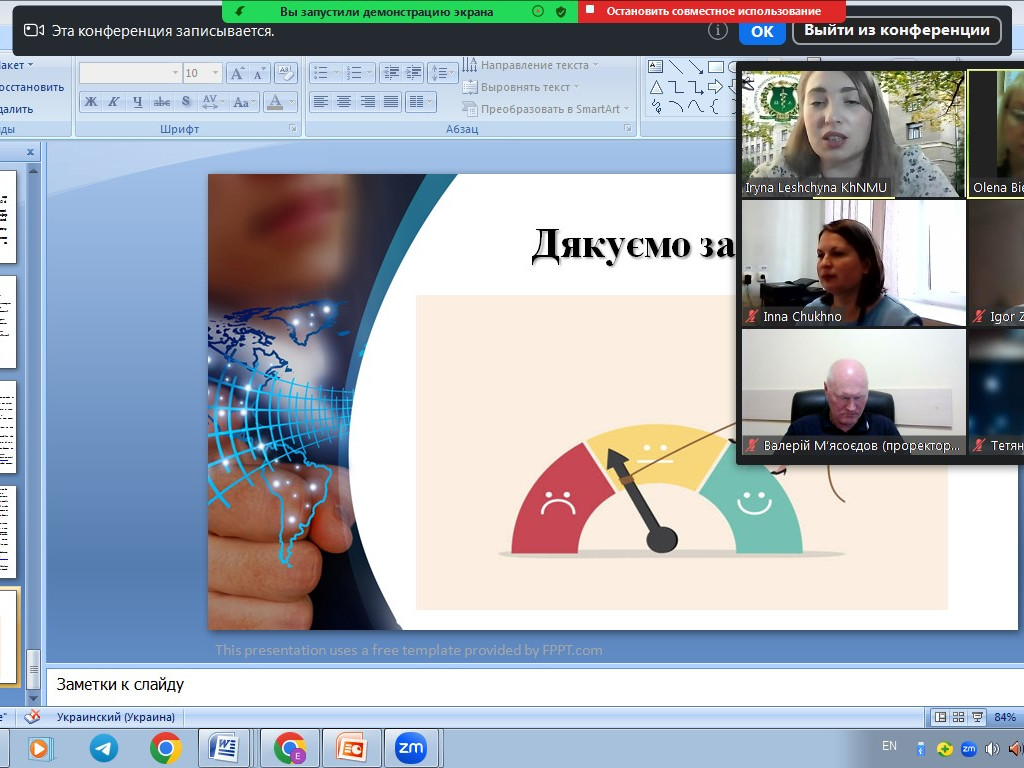Open character spacing (AV) dropdown
1024x768 pixels.
pos(213,102)
